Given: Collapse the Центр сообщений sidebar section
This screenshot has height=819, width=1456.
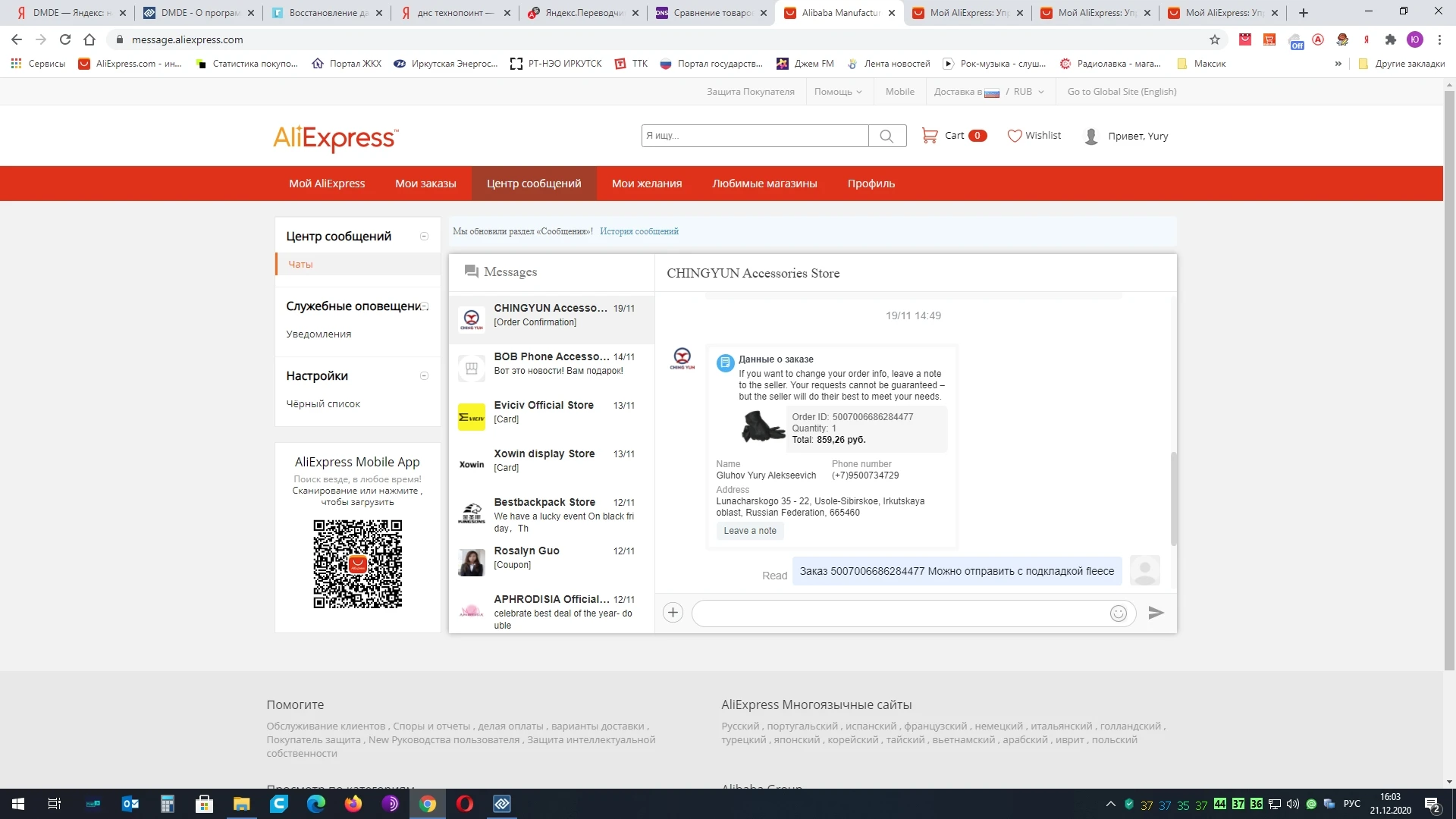Looking at the screenshot, I should [x=425, y=237].
